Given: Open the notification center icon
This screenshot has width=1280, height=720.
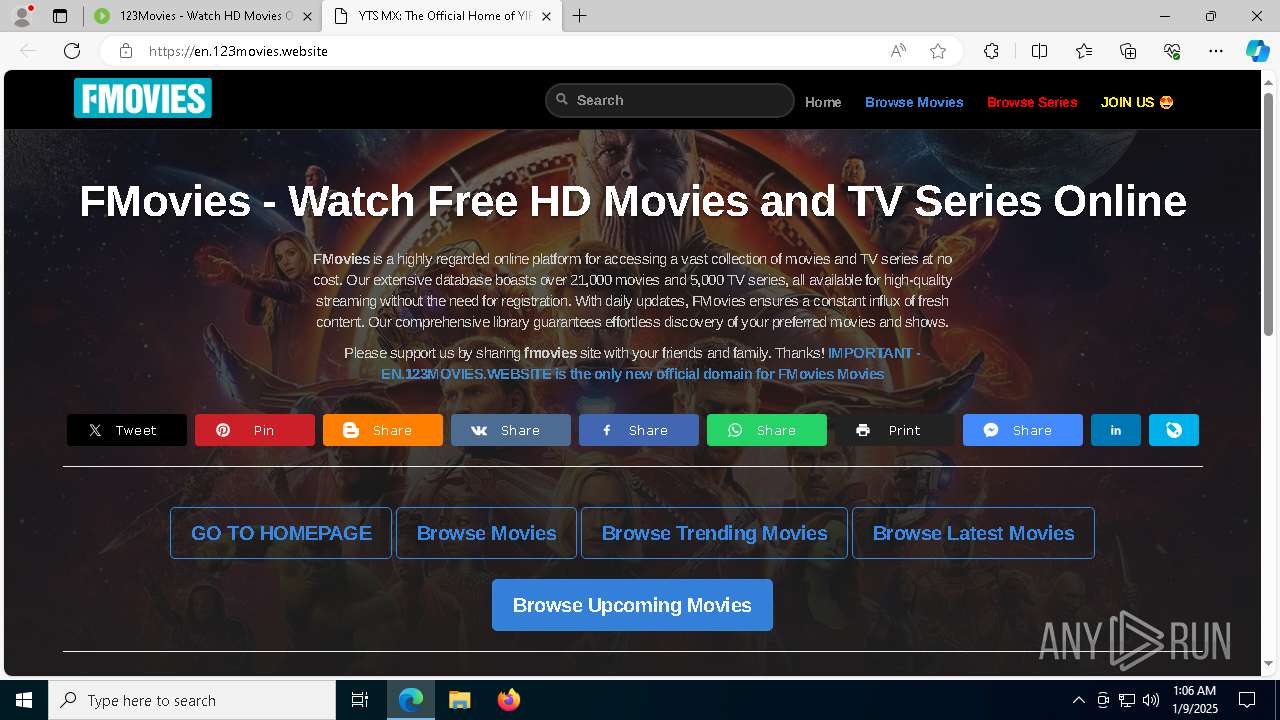Looking at the screenshot, I should point(1247,700).
